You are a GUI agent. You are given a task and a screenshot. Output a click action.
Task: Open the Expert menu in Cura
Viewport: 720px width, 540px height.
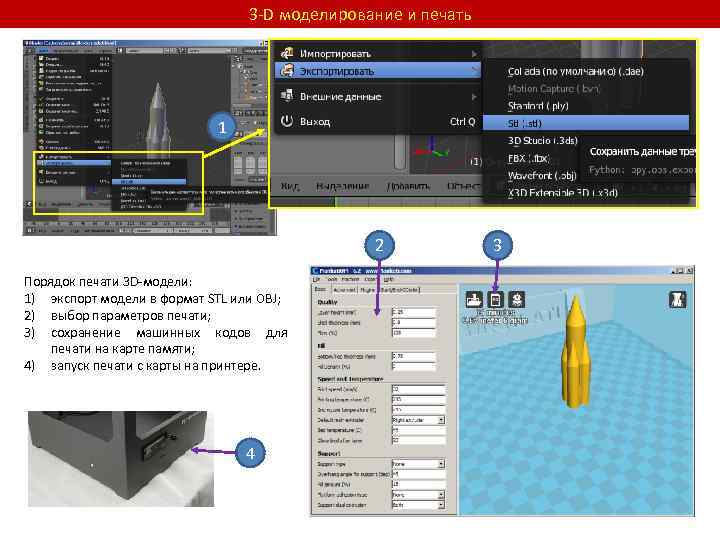click(x=371, y=279)
